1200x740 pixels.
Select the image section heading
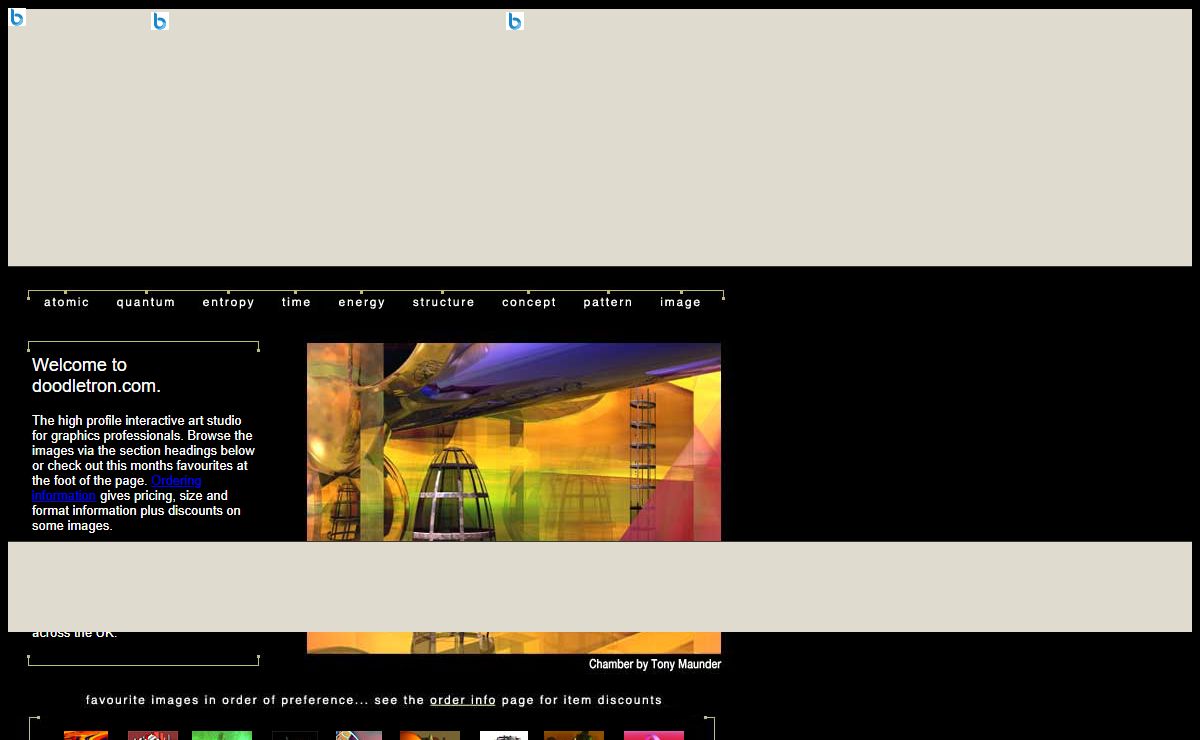[680, 302]
